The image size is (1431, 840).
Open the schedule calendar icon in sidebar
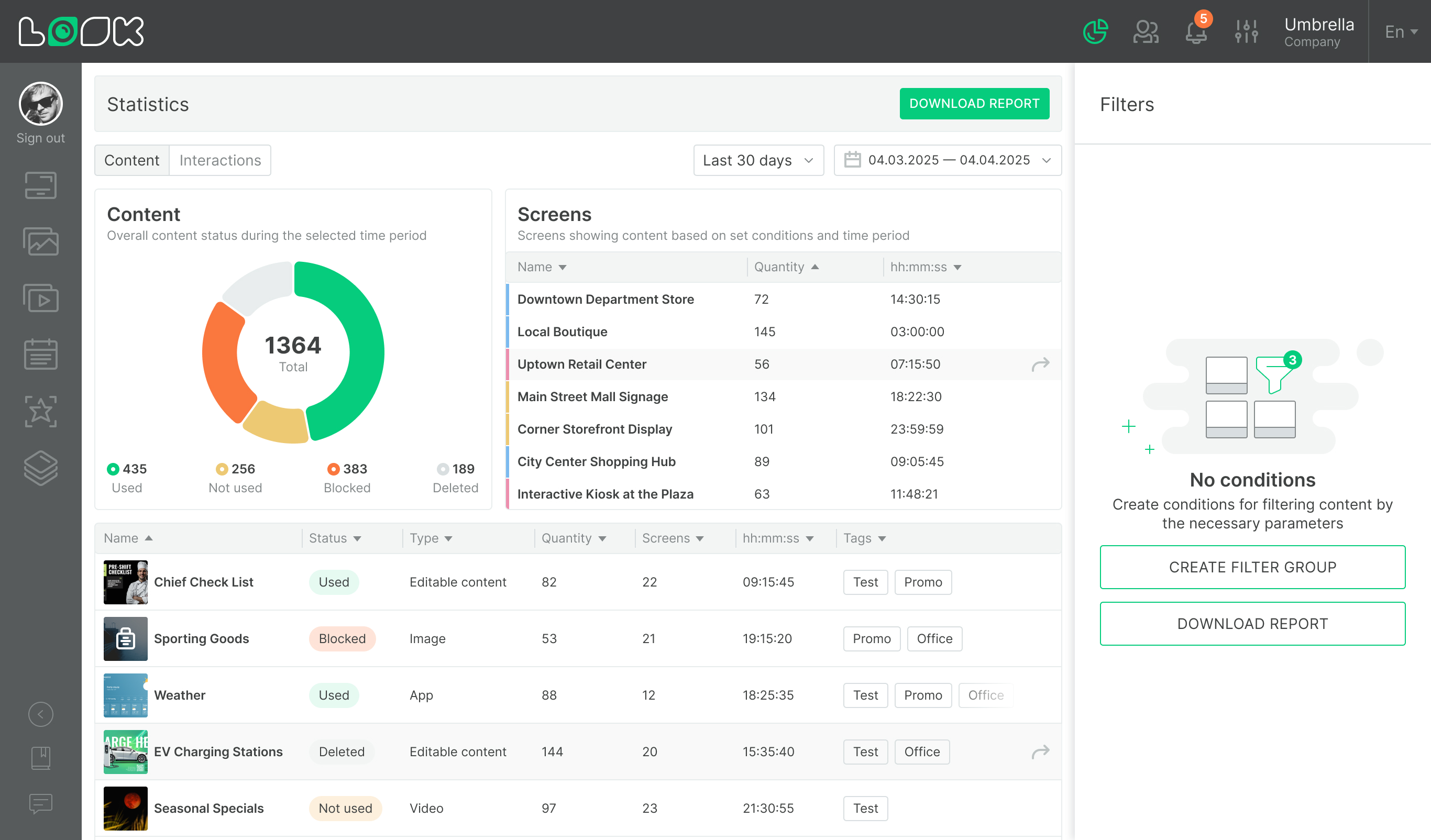point(40,355)
